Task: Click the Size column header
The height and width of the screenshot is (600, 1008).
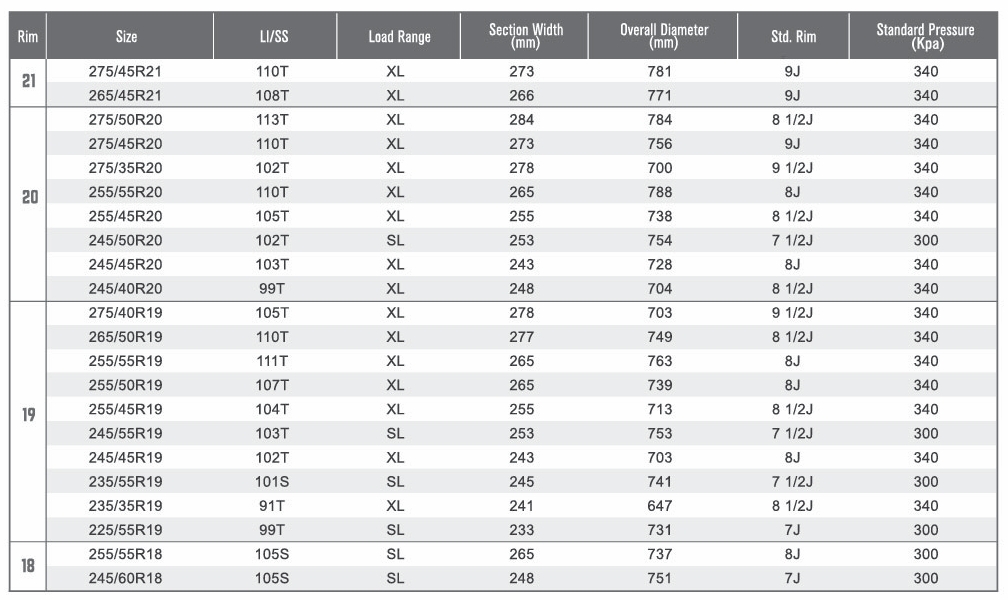Action: point(127,36)
